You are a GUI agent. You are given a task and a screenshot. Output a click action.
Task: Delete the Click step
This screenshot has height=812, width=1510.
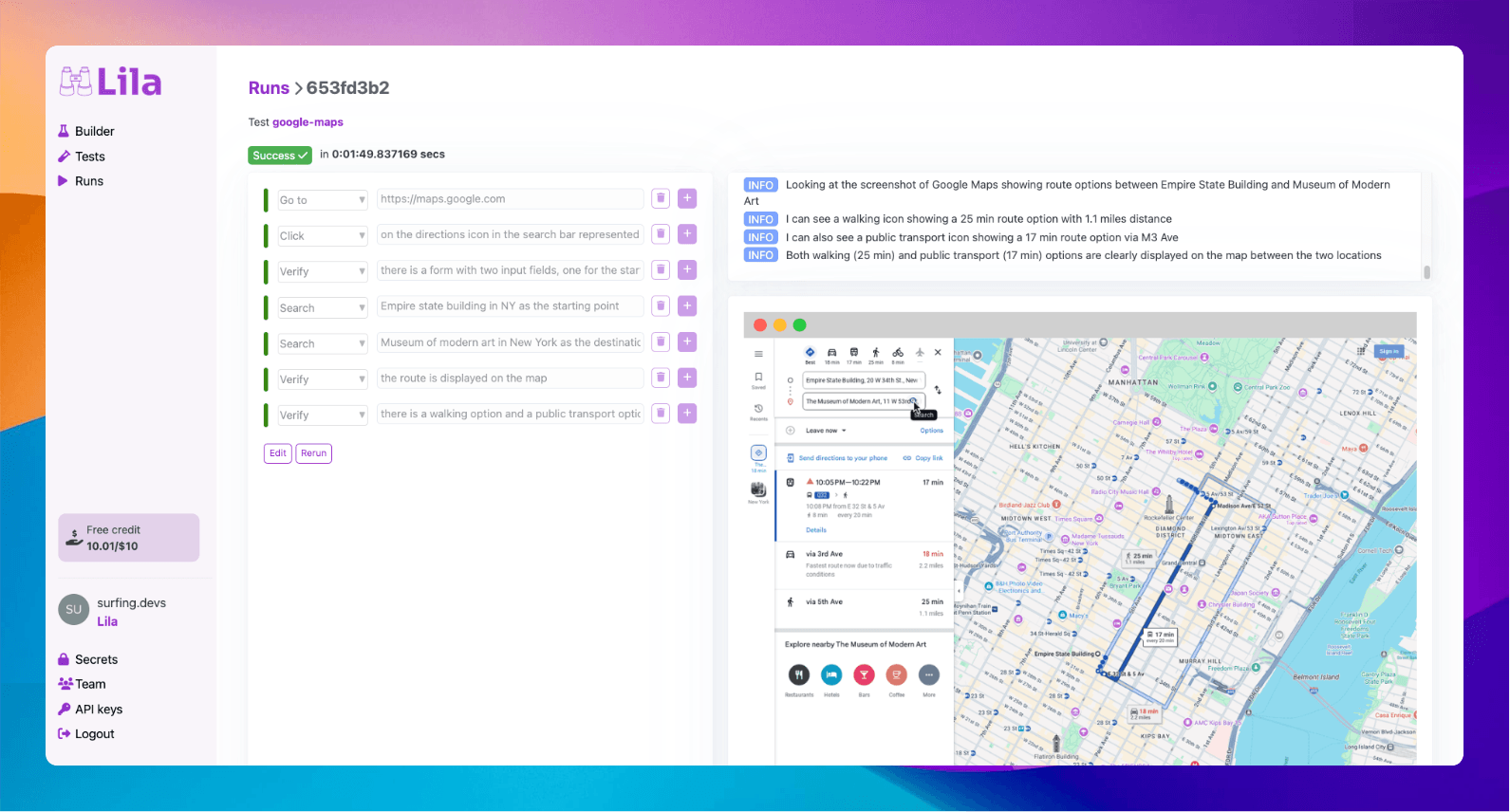[x=661, y=233]
